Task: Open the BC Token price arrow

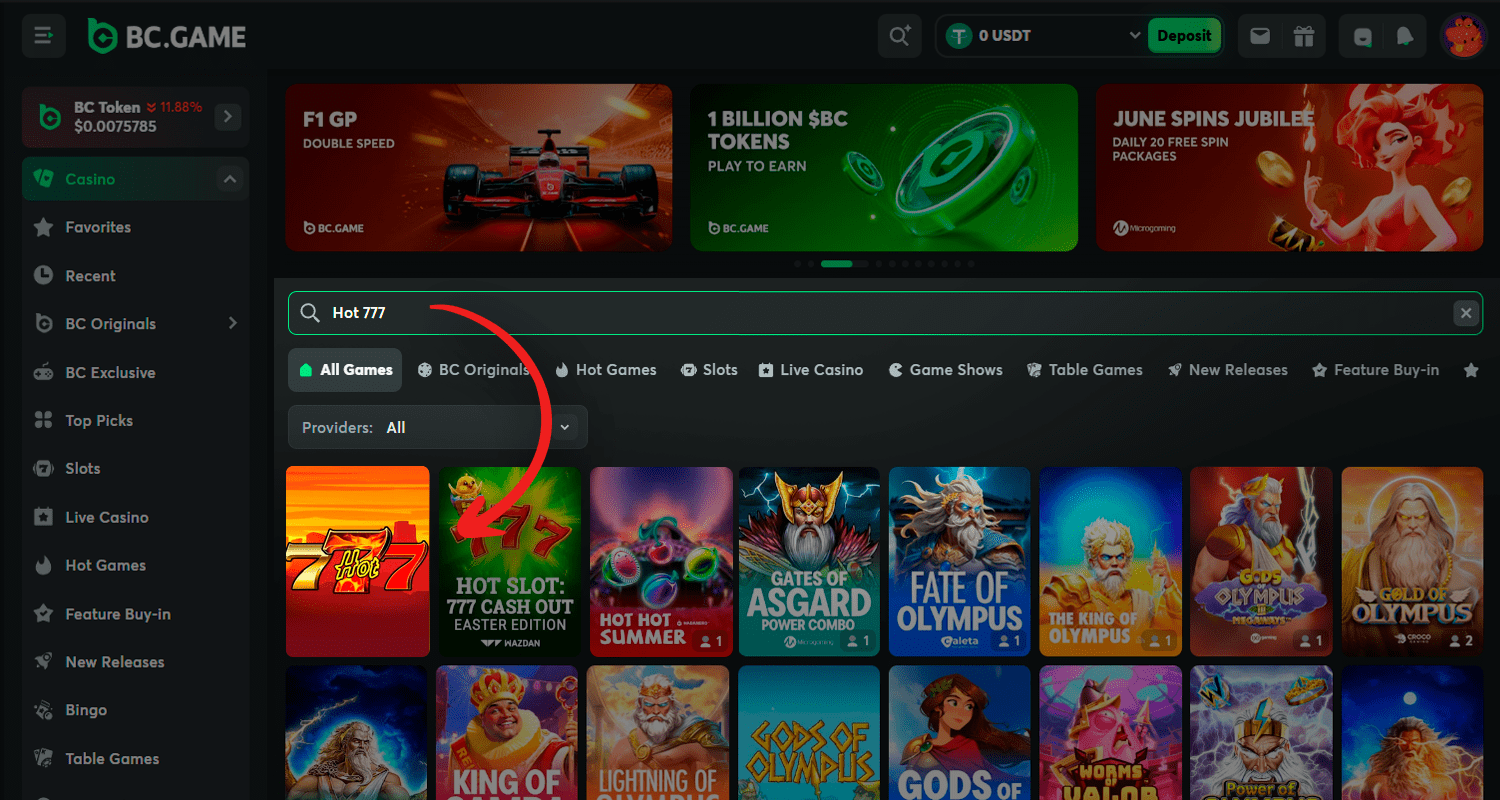Action: pos(228,117)
